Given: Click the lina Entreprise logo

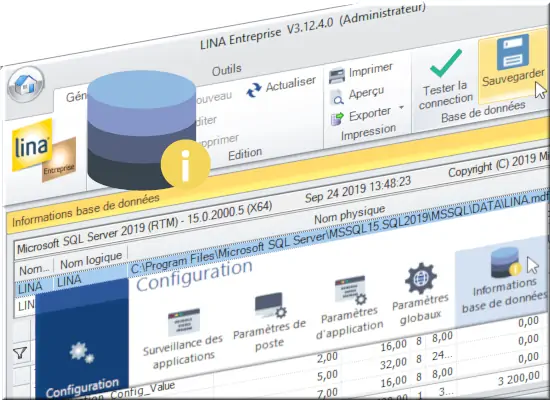Looking at the screenshot, I should point(44,150).
